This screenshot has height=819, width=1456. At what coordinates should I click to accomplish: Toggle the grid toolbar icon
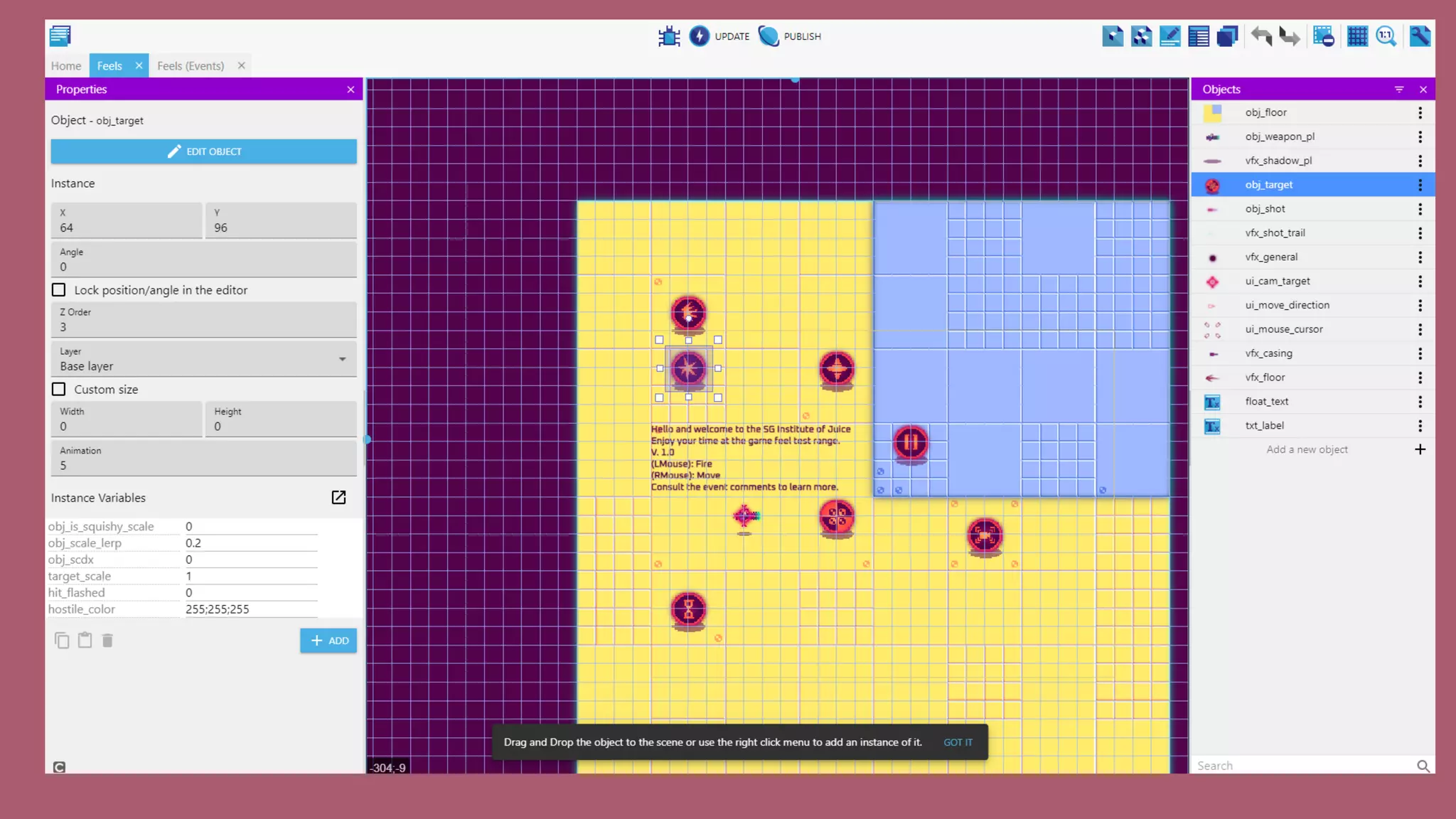[x=1357, y=36]
